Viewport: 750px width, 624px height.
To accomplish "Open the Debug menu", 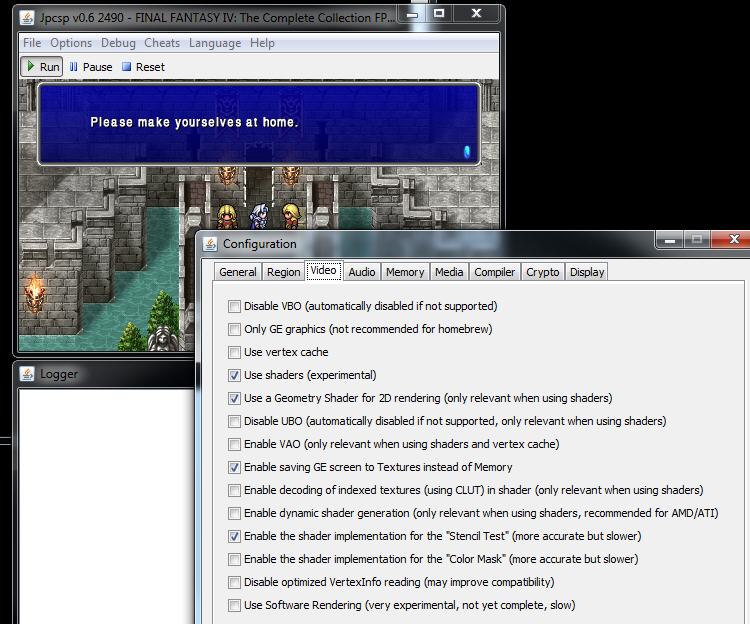I will pyautogui.click(x=118, y=43).
